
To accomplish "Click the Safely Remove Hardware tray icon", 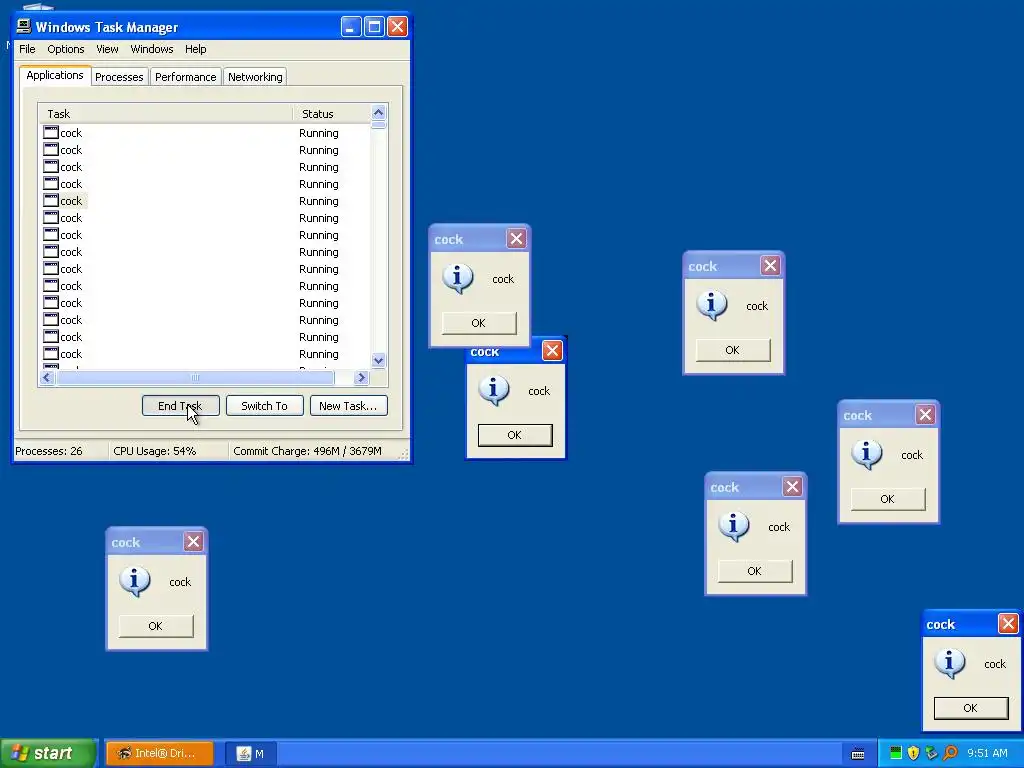I will (x=932, y=753).
